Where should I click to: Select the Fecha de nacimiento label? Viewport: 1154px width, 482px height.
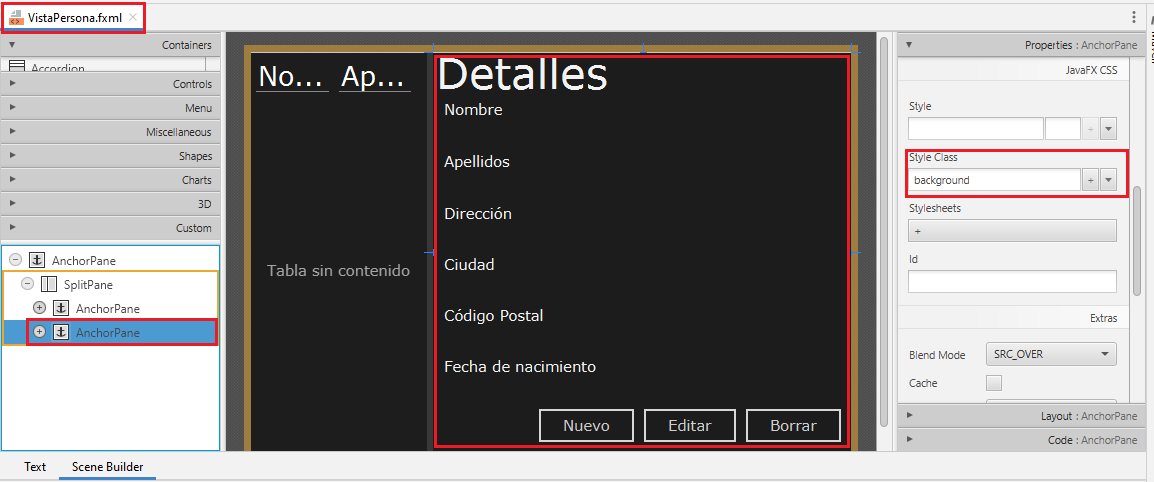[520, 366]
